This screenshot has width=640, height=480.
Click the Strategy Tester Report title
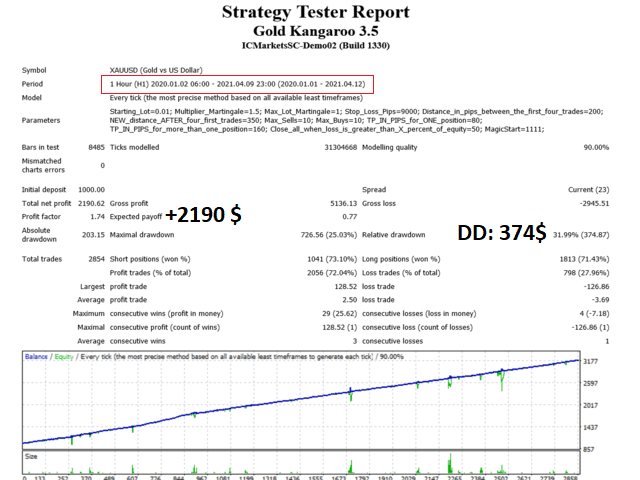[x=316, y=13]
